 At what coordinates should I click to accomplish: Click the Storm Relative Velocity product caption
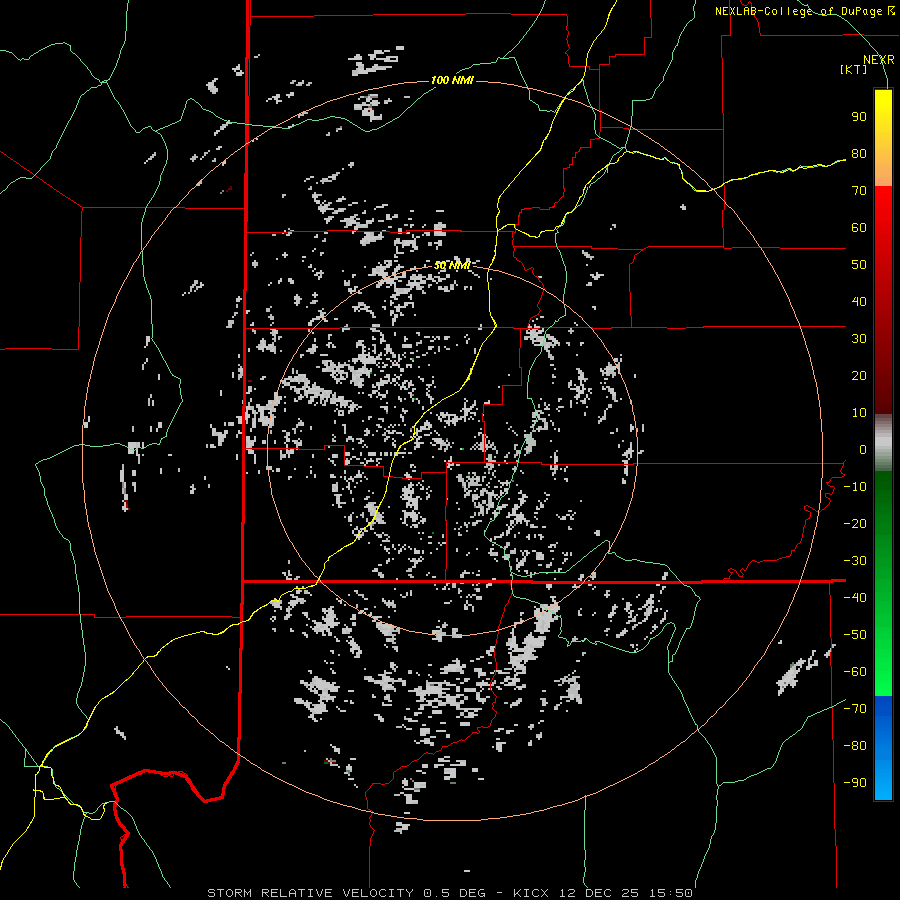pyautogui.click(x=450, y=893)
